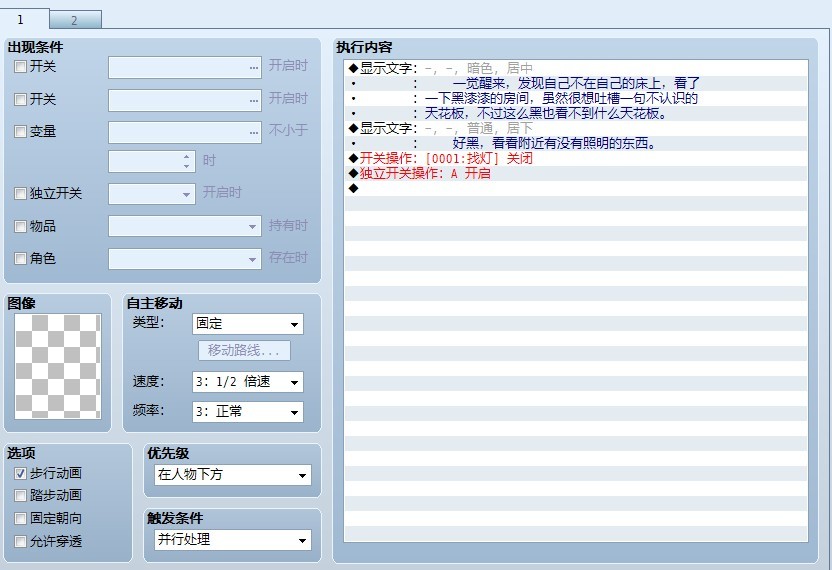Select text line starting 天花板
The image size is (832, 570).
(x=576, y=113)
